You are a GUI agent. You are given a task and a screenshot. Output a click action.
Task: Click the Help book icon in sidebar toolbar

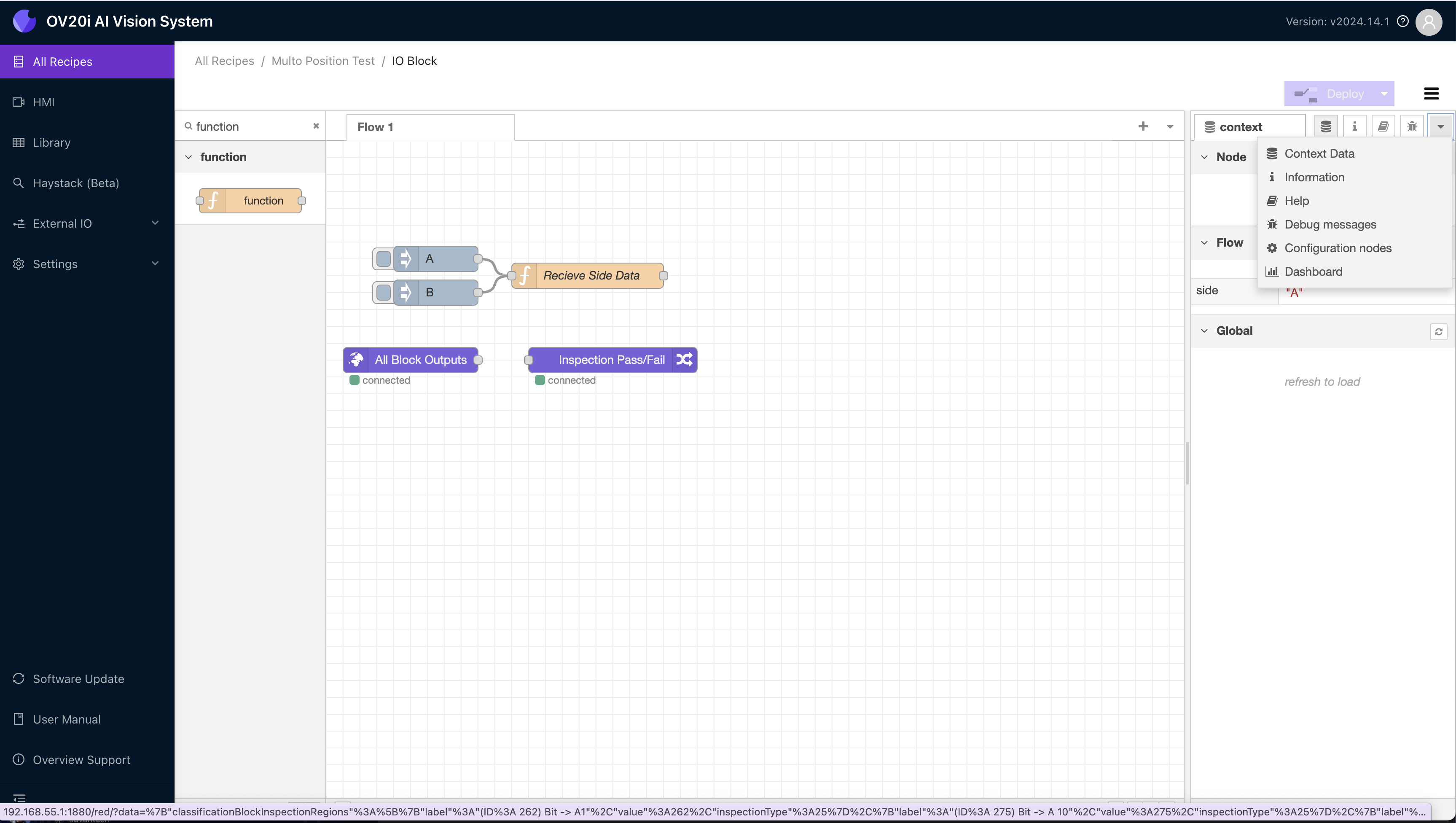(1383, 126)
